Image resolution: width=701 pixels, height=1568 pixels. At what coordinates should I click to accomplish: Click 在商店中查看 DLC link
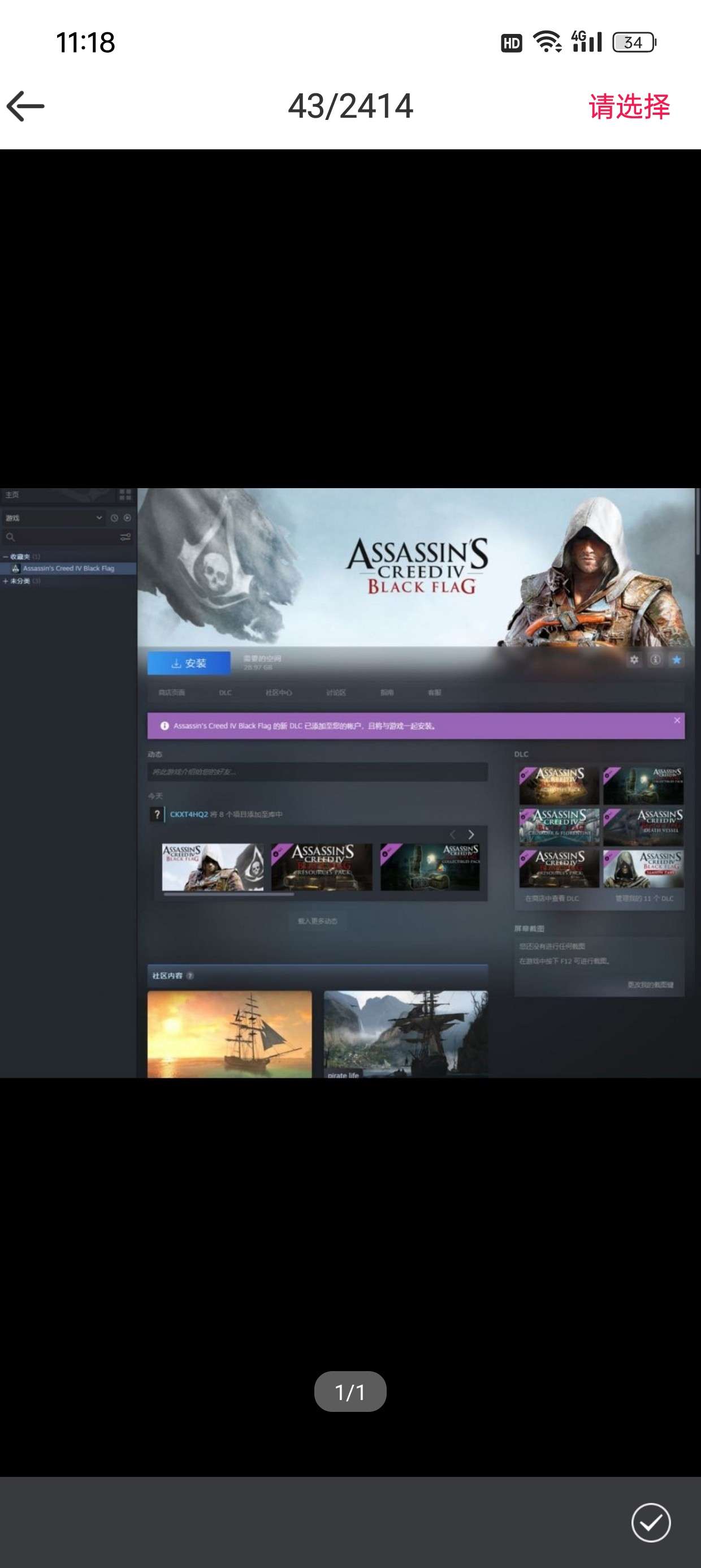click(x=552, y=898)
